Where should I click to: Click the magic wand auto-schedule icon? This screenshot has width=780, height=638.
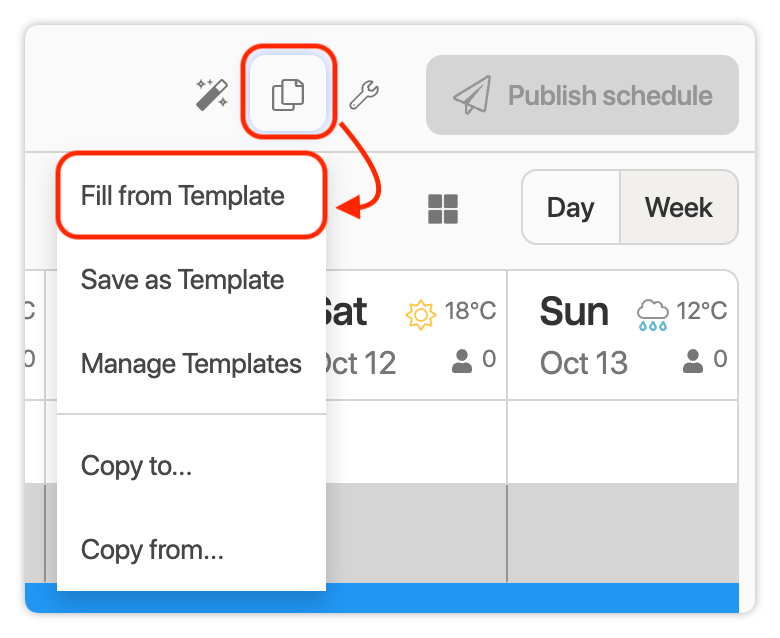point(212,94)
